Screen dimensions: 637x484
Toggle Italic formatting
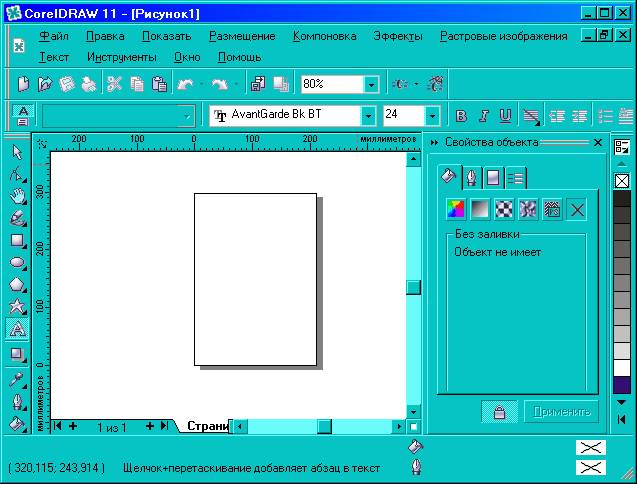(483, 116)
